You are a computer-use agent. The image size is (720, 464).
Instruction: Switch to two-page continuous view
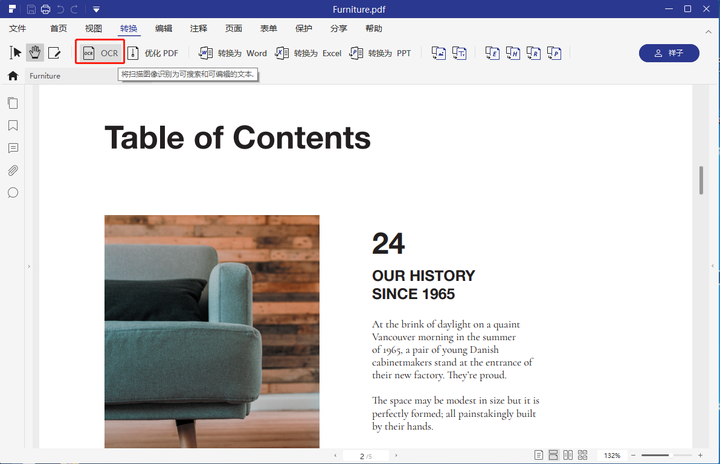coord(583,455)
